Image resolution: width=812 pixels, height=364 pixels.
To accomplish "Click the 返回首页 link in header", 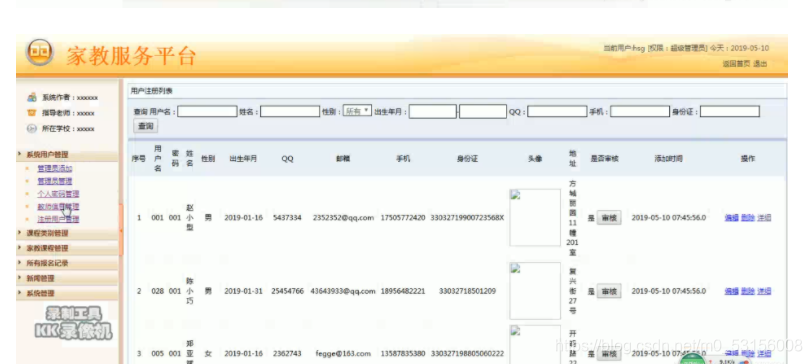I will click(x=736, y=64).
